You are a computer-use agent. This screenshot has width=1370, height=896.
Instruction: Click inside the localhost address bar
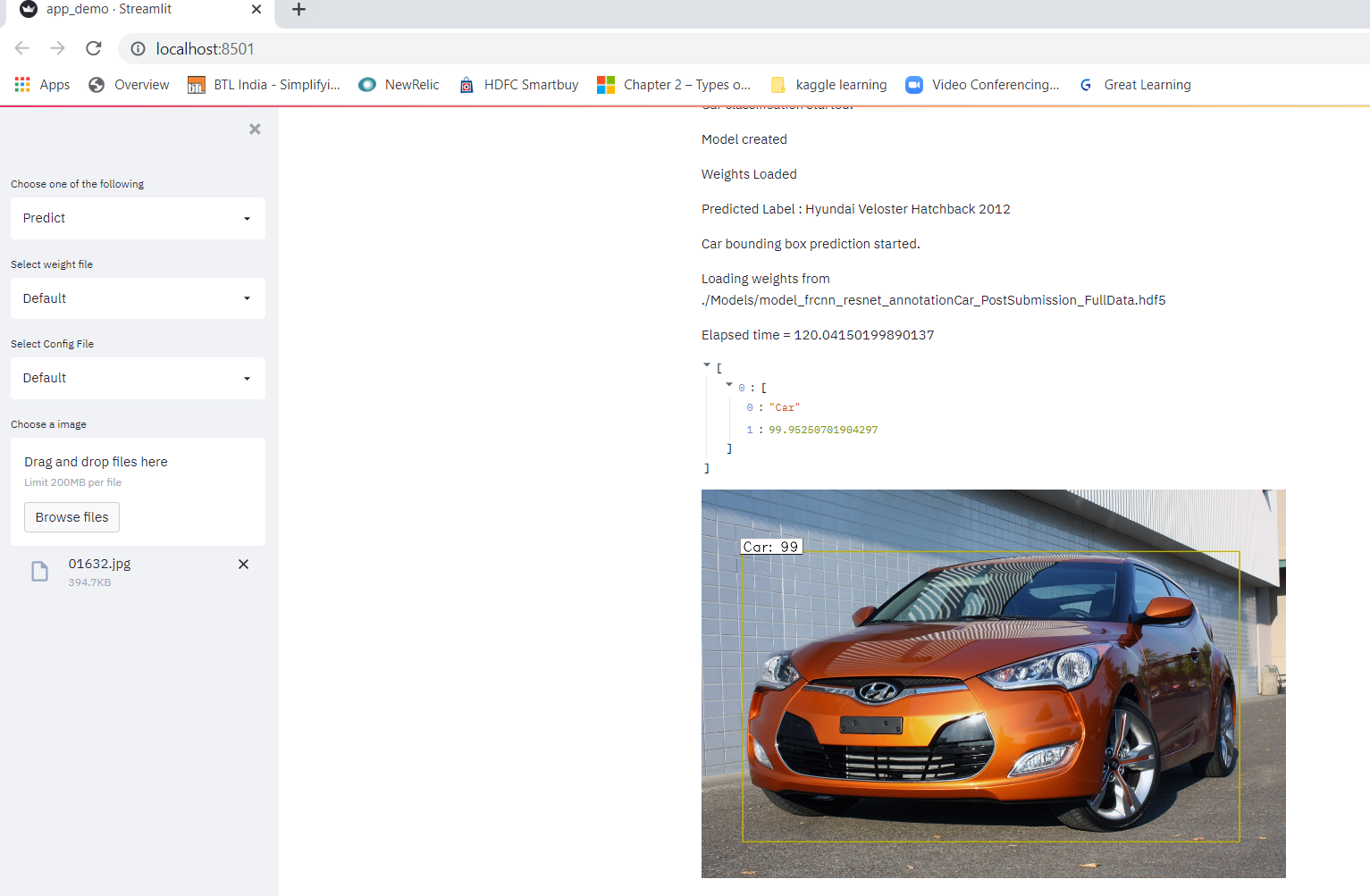[x=268, y=48]
